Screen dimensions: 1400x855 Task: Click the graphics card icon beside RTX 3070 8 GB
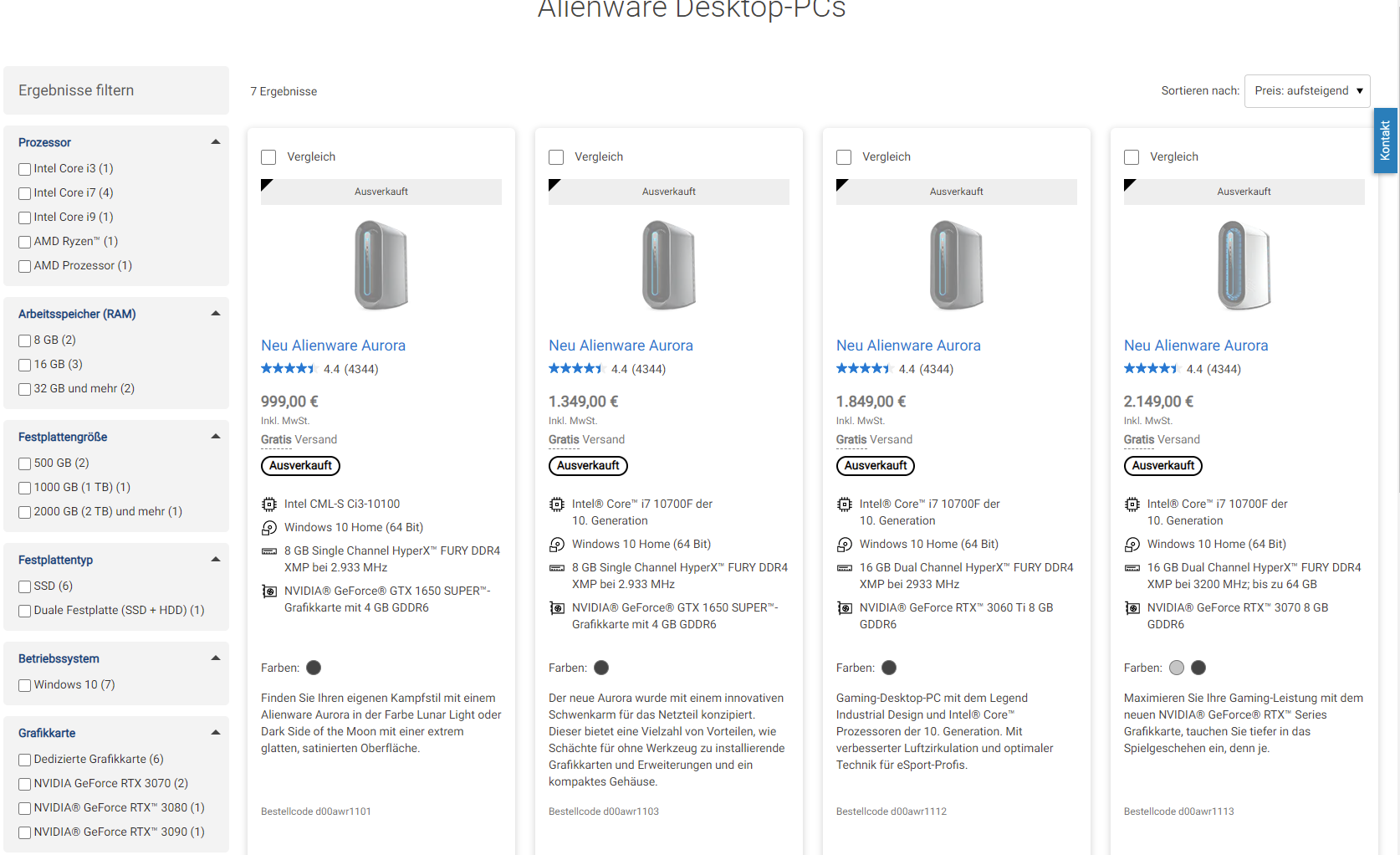[1132, 608]
